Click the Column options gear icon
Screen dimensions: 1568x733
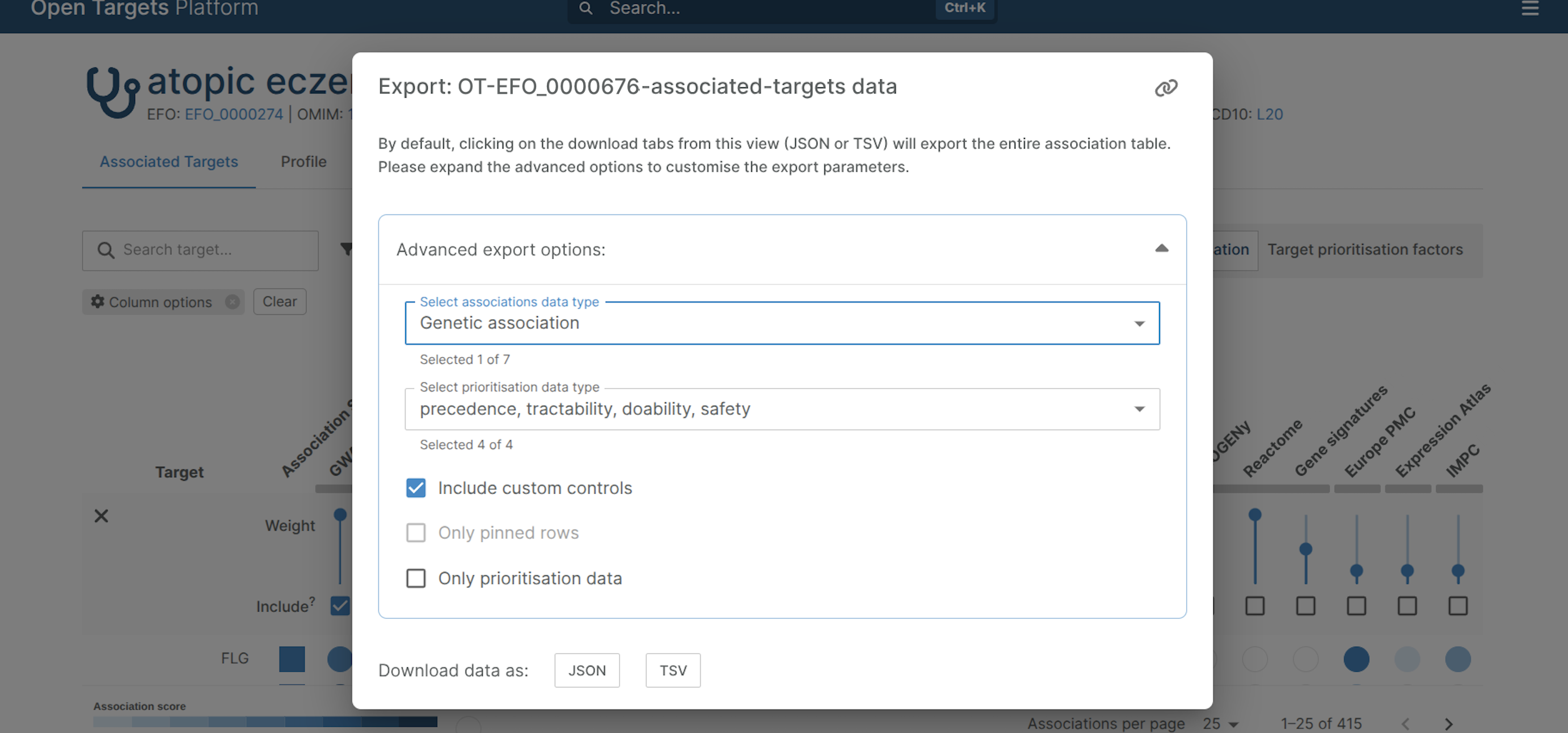tap(98, 301)
